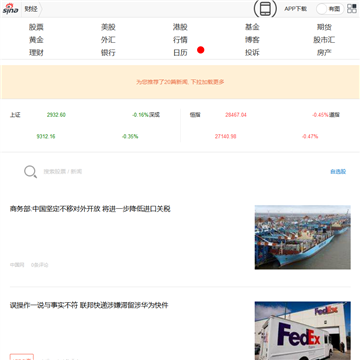Screen dimensions: 360x360
Task: Open the 房产 real estate link
Action: point(324,53)
